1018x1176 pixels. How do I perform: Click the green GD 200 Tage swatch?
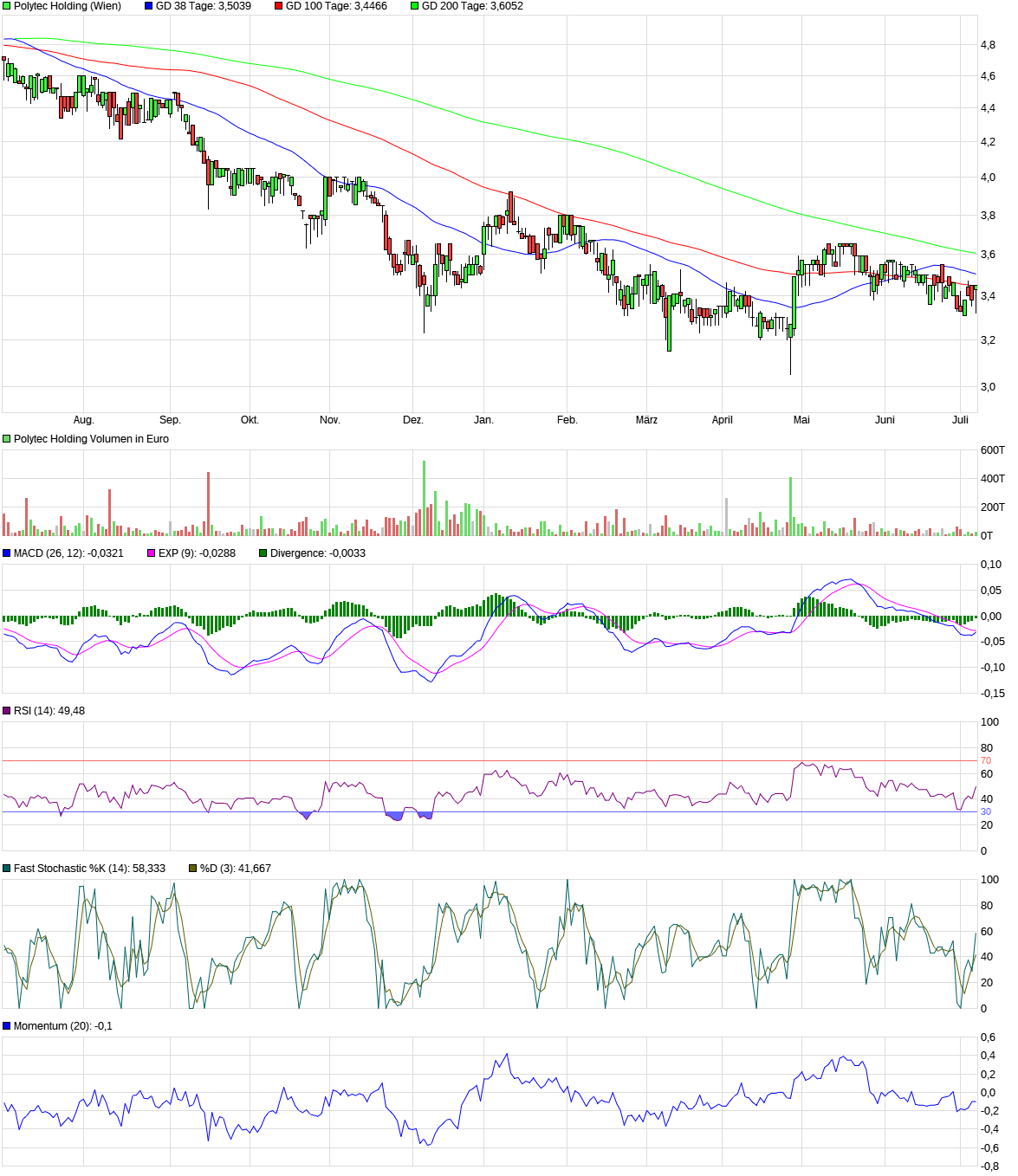pos(415,6)
